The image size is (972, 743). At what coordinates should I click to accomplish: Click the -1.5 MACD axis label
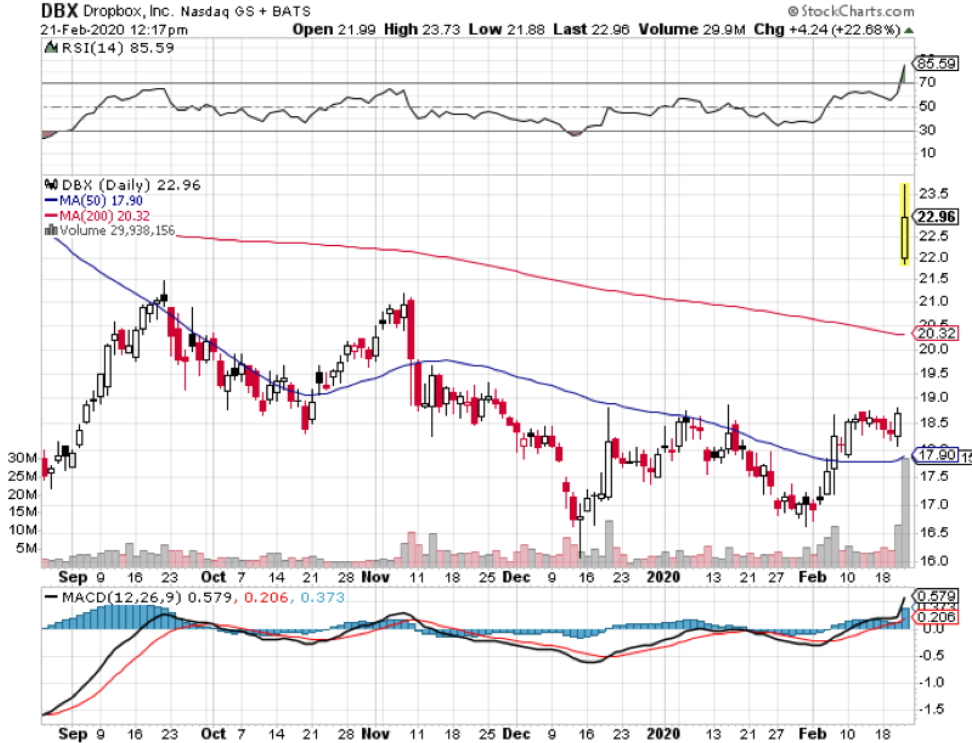coord(932,709)
